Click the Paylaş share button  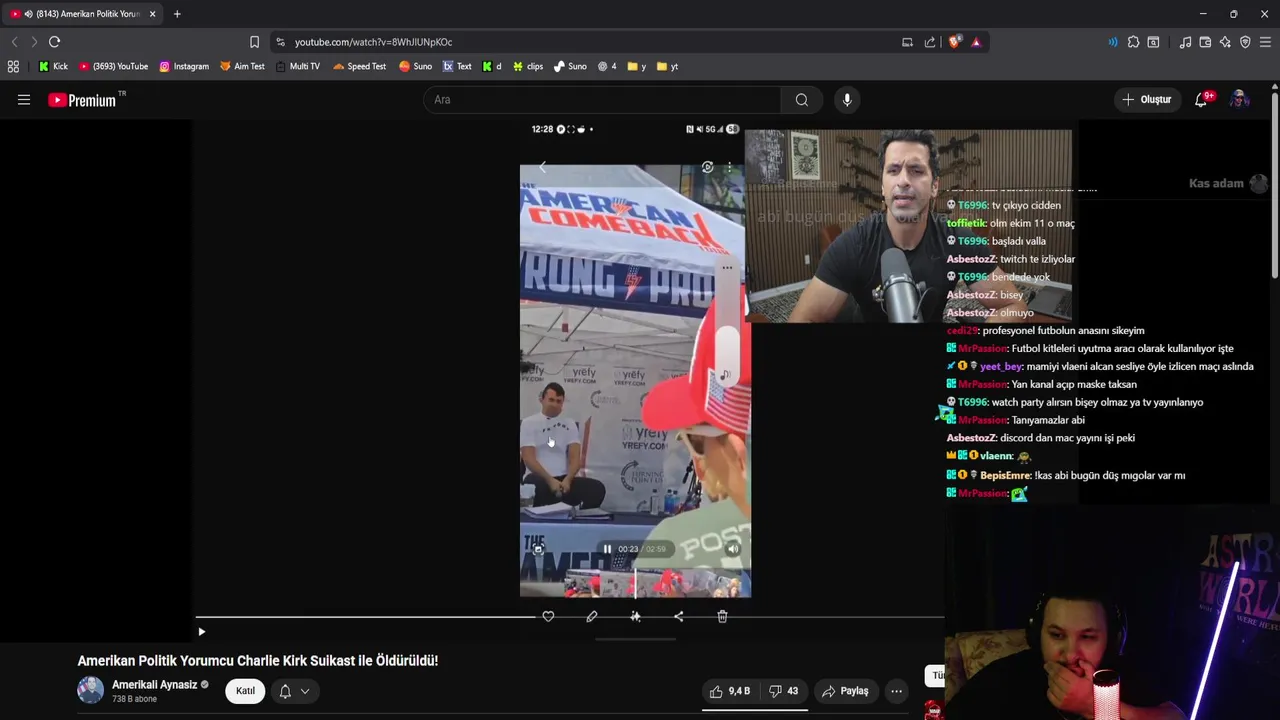coord(845,691)
